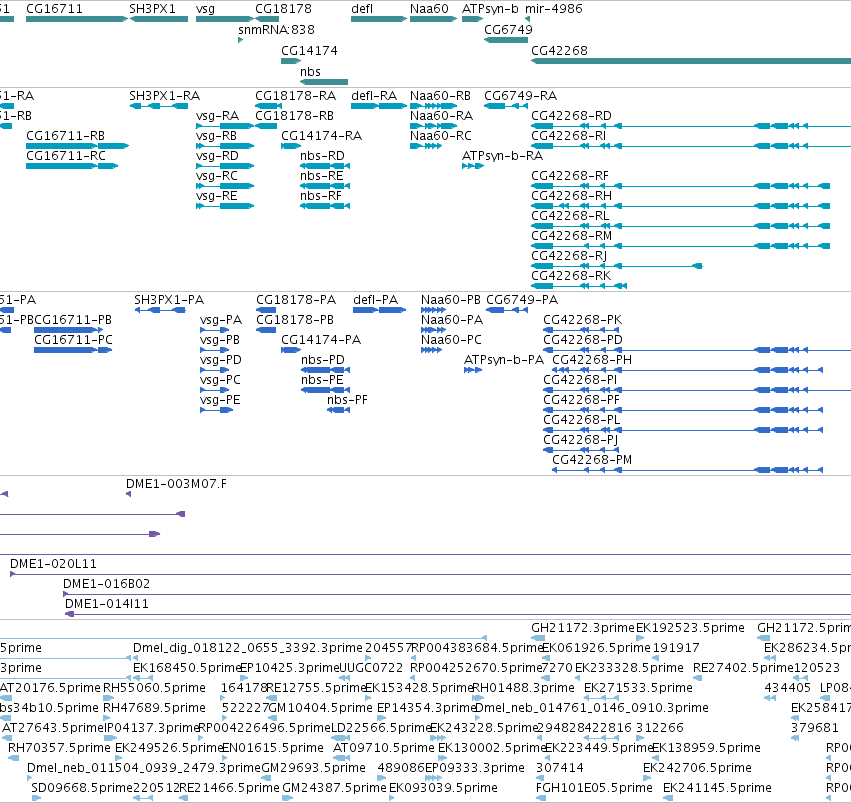Select transcript defl-RA label
Viewport: 851px width, 803px height.
[x=374, y=95]
